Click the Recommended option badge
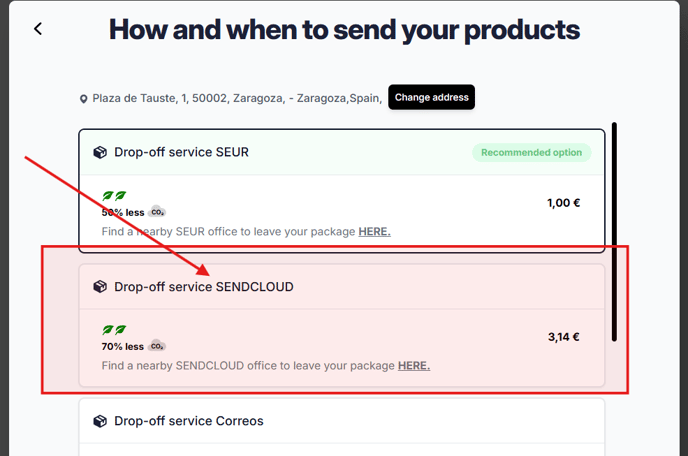 pos(531,152)
